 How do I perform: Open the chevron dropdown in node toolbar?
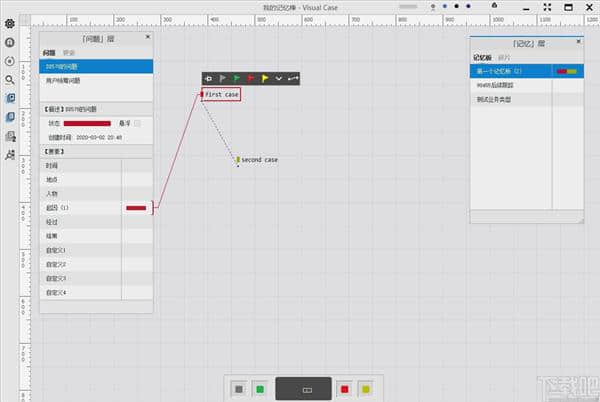pos(279,78)
